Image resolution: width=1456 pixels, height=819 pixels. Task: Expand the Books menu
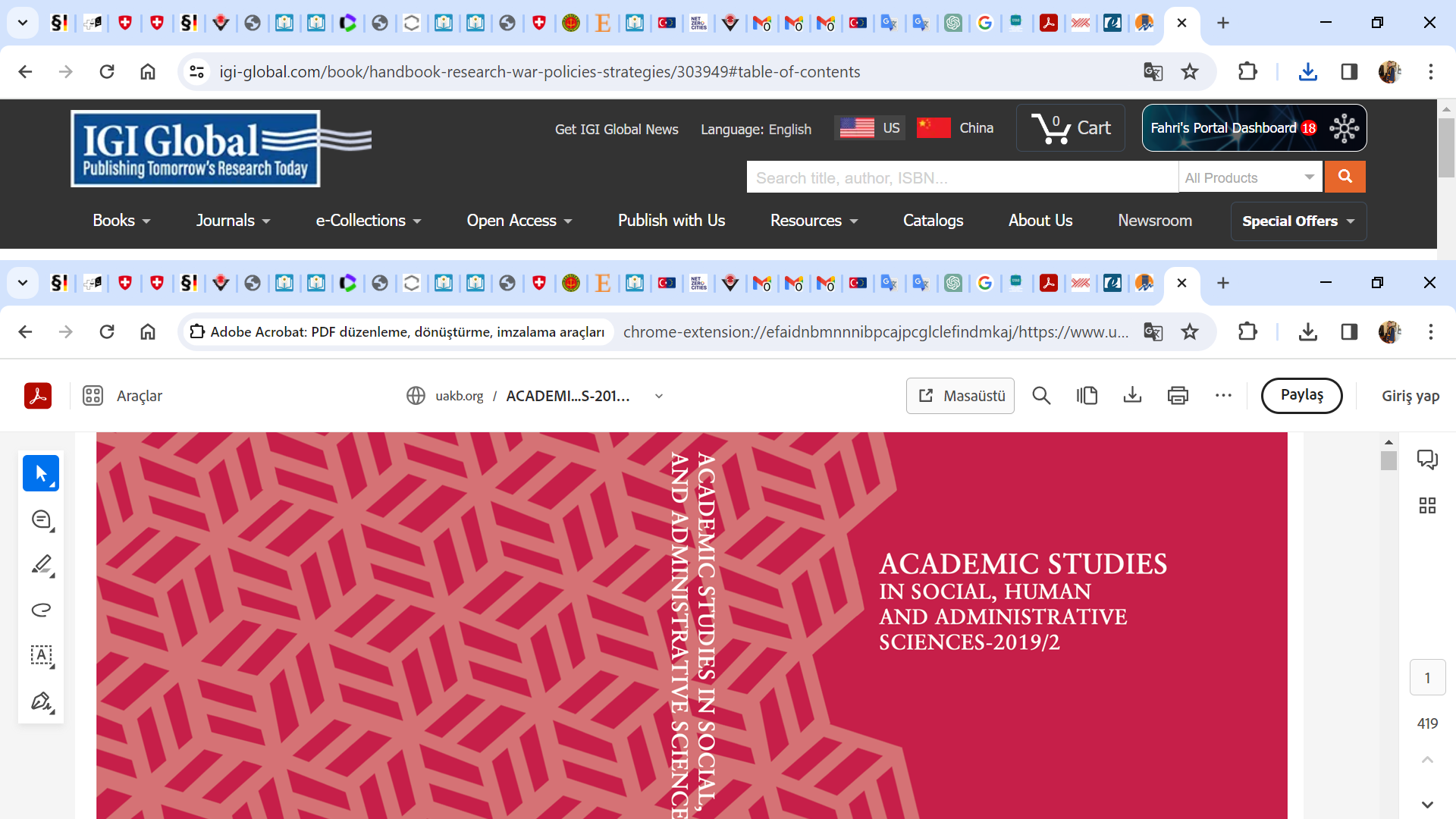[x=121, y=221]
